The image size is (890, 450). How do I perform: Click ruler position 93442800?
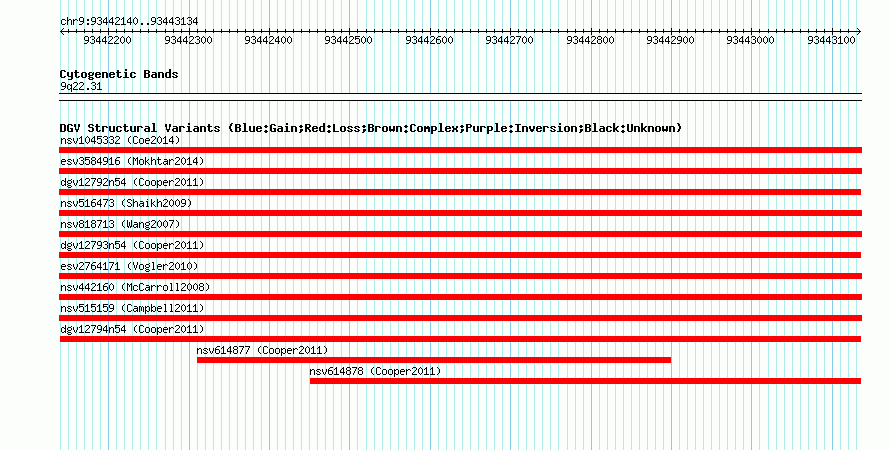click(590, 40)
